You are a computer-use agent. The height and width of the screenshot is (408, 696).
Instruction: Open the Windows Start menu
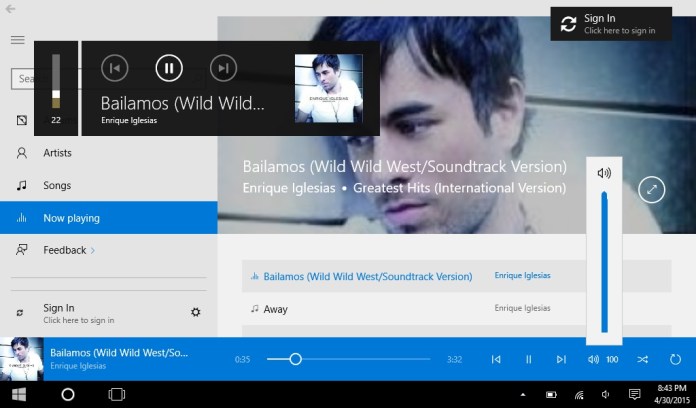point(19,394)
